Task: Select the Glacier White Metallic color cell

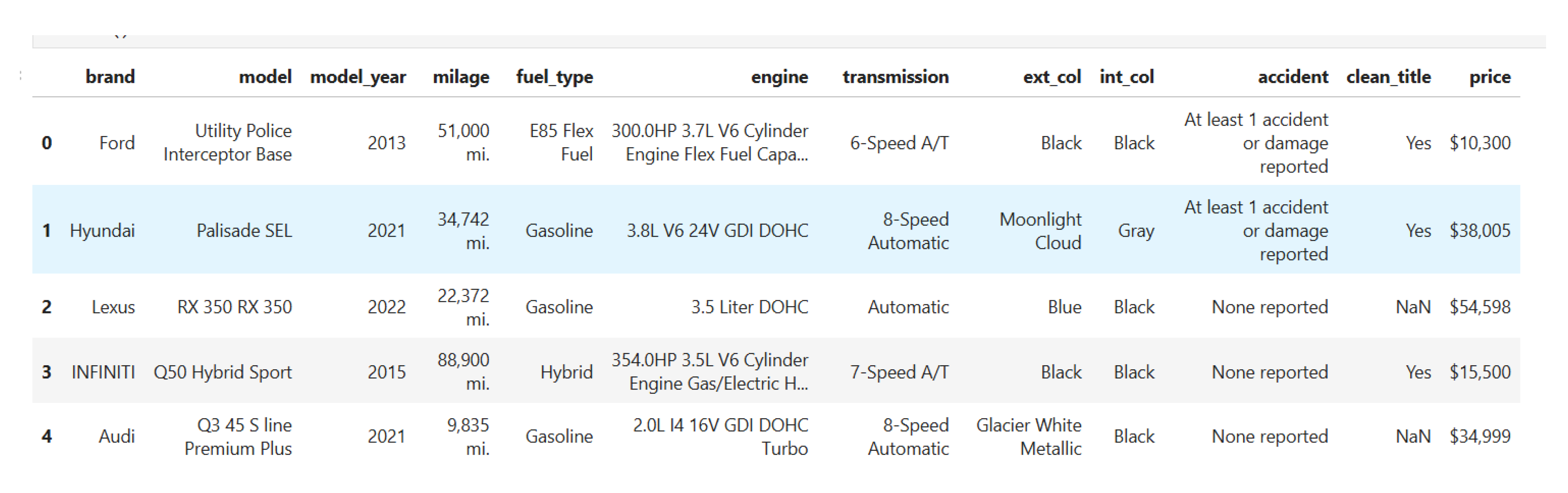Action: [x=1029, y=436]
